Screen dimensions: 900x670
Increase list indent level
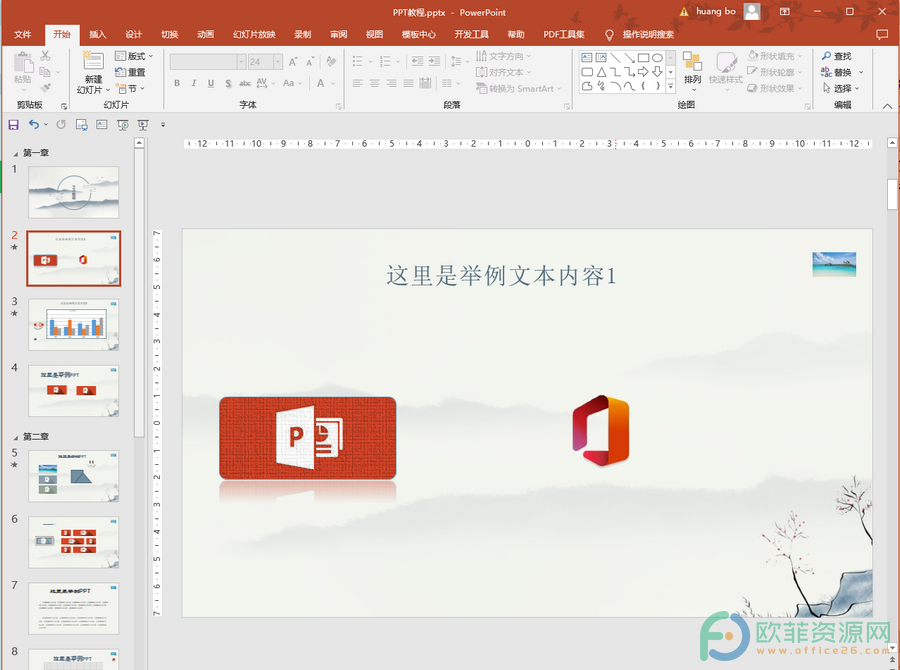coord(435,61)
